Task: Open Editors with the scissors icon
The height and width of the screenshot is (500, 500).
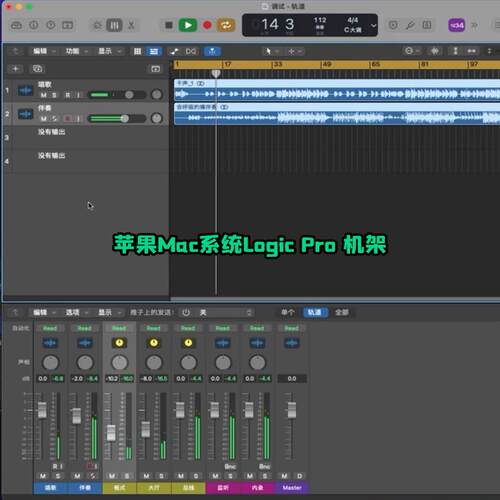Action: (x=131, y=25)
